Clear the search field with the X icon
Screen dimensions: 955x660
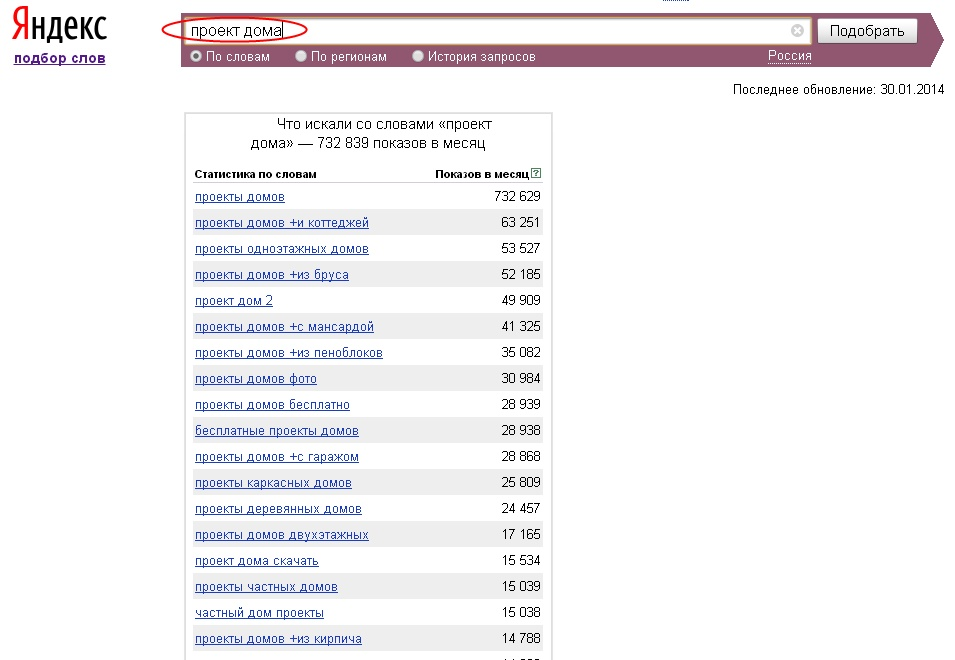797,30
